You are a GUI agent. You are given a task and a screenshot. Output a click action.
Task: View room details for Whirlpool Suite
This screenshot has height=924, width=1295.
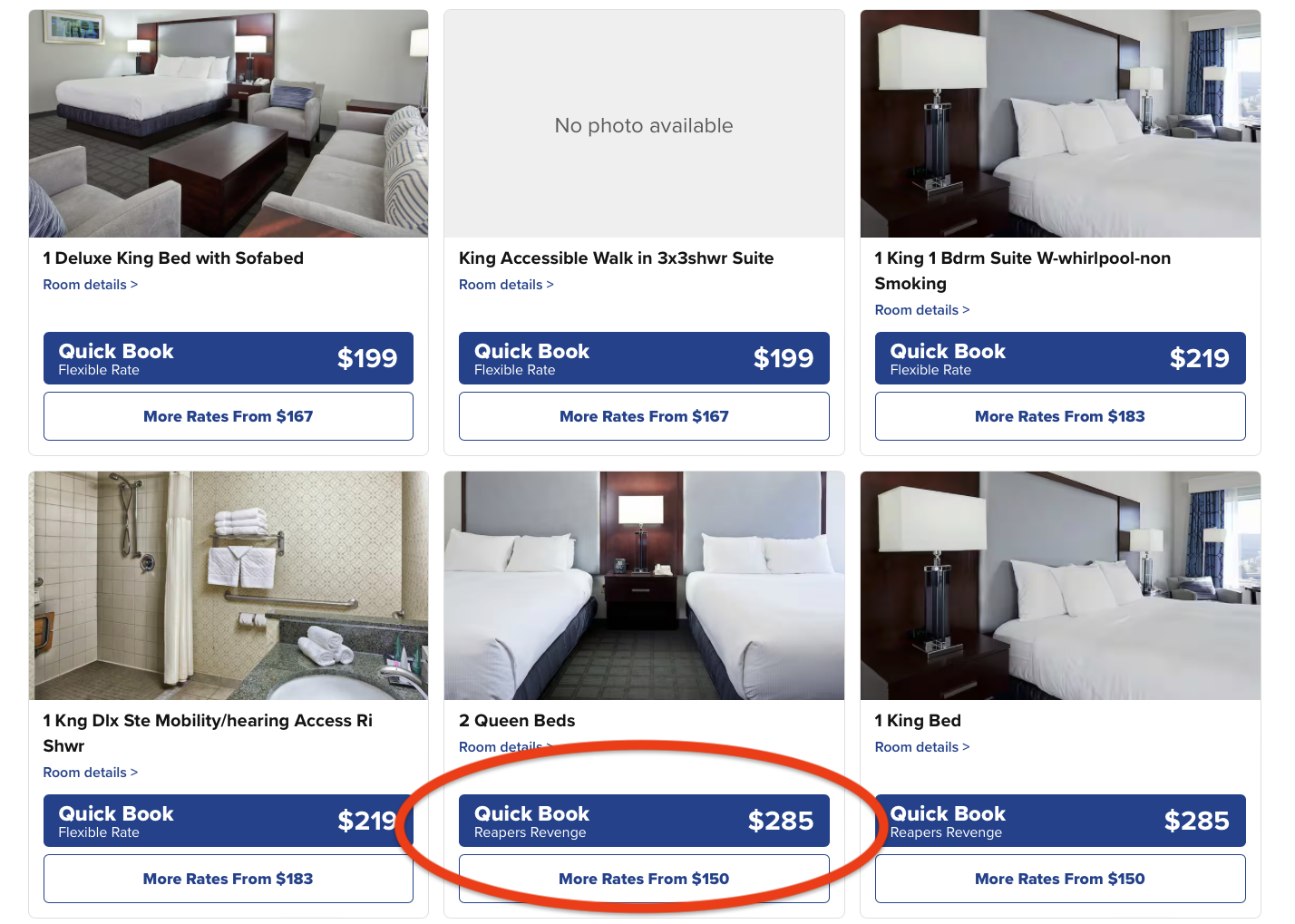[921, 310]
